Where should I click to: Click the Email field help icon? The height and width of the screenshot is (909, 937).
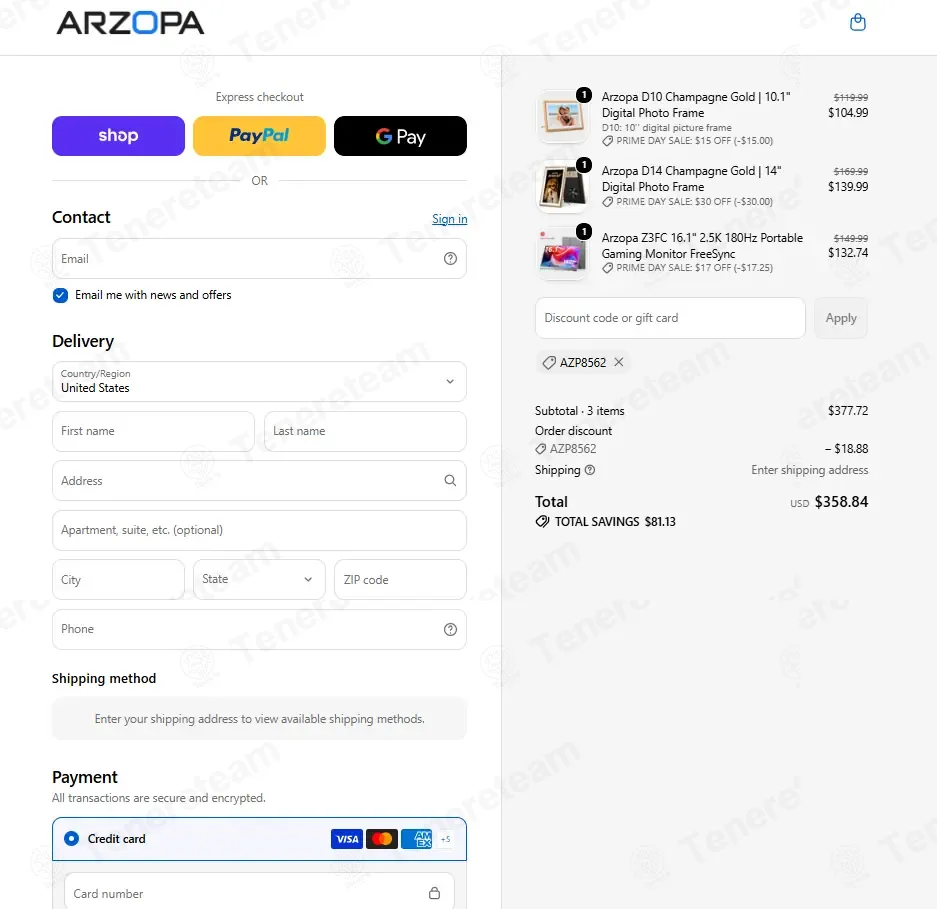click(x=450, y=259)
